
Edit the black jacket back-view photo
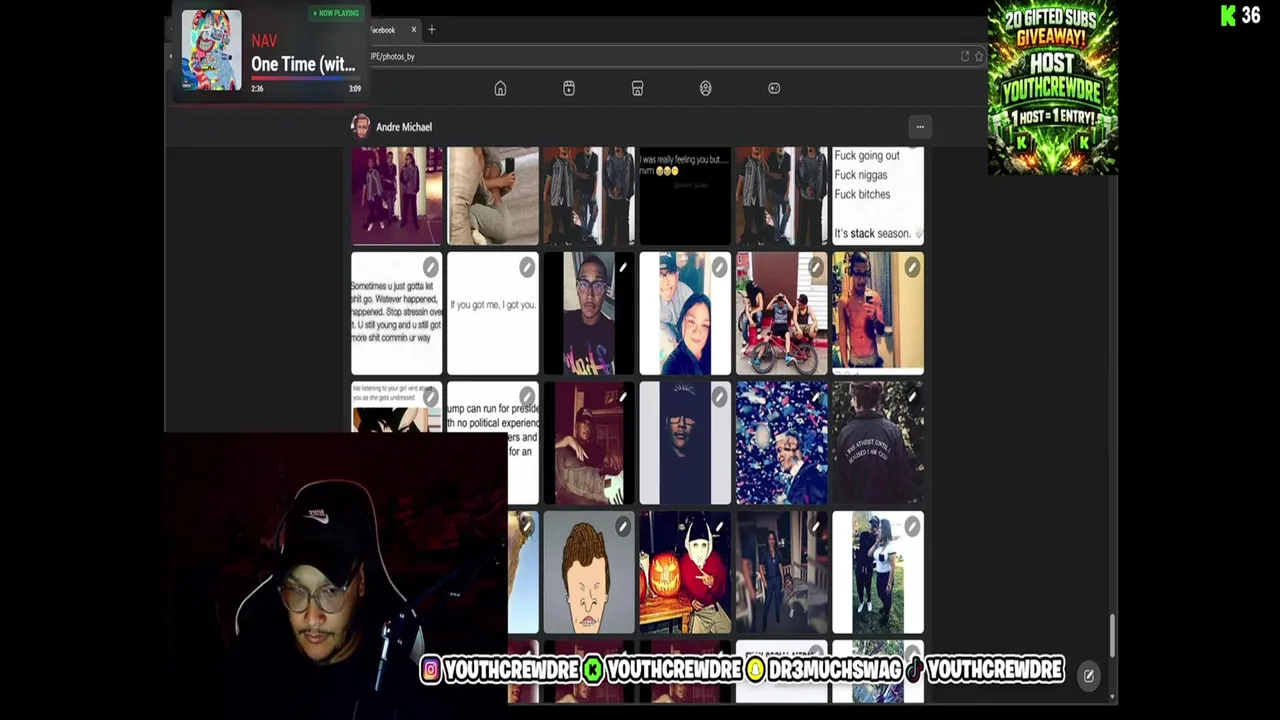pos(912,397)
